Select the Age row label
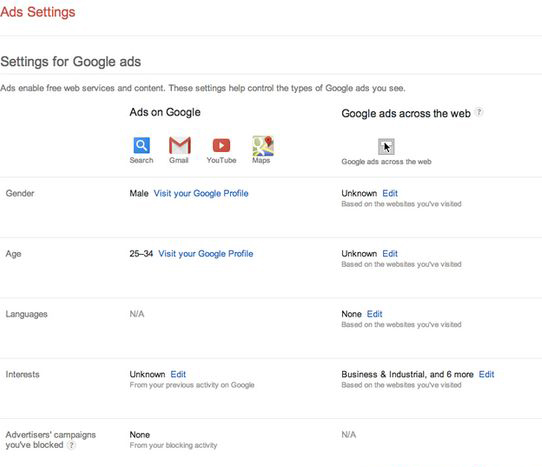Image resolution: width=542 pixels, height=467 pixels. (13, 254)
